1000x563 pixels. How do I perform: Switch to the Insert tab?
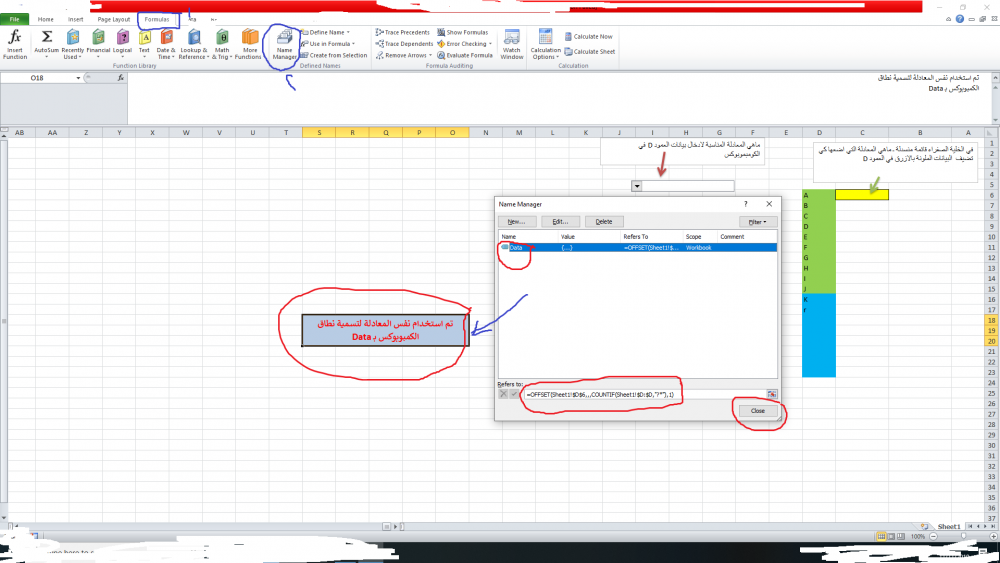tap(75, 19)
